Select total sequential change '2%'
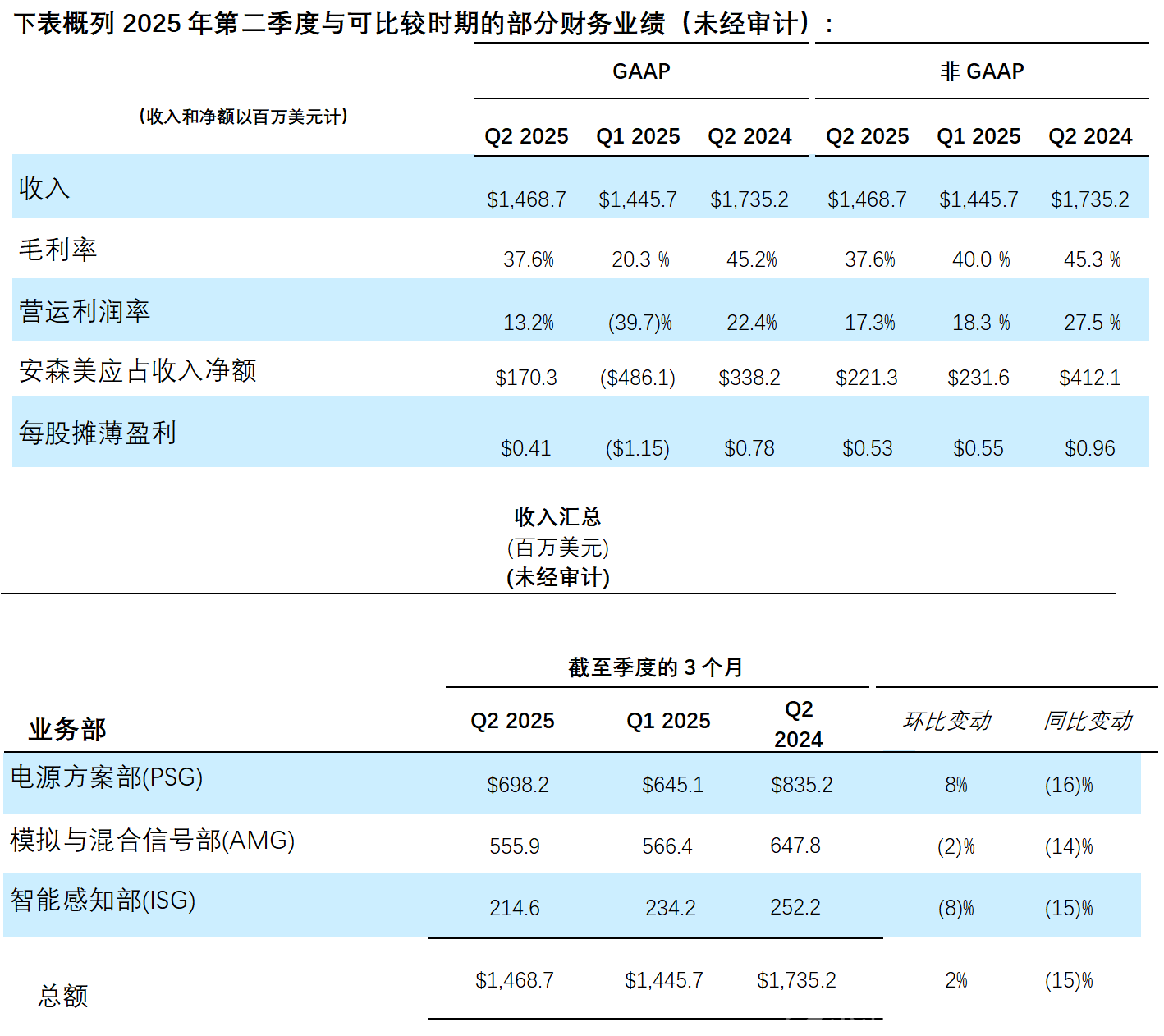Viewport: 1164px width, 1036px height. 956,980
